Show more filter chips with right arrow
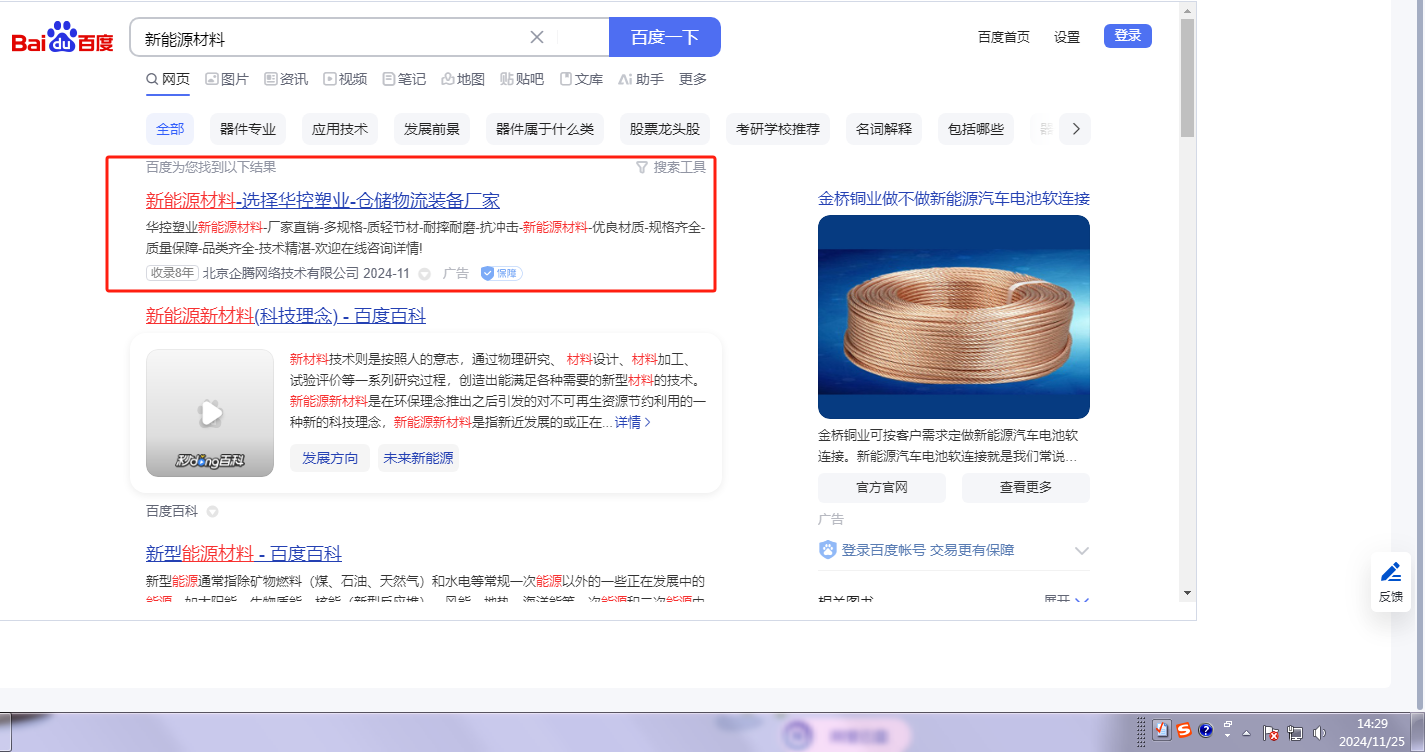Image resolution: width=1425 pixels, height=752 pixels. click(x=1075, y=129)
